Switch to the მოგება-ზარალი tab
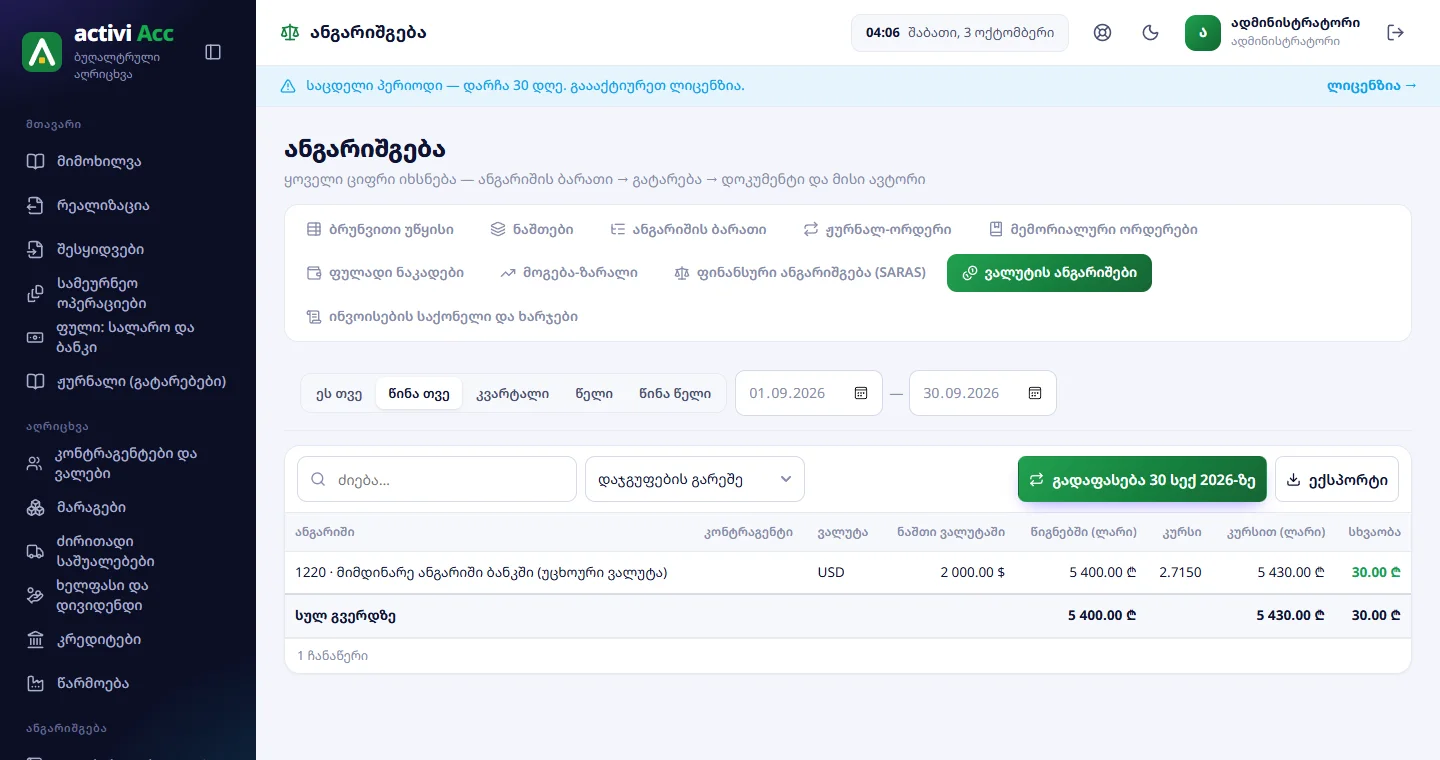Image resolution: width=1440 pixels, height=760 pixels. [x=569, y=273]
